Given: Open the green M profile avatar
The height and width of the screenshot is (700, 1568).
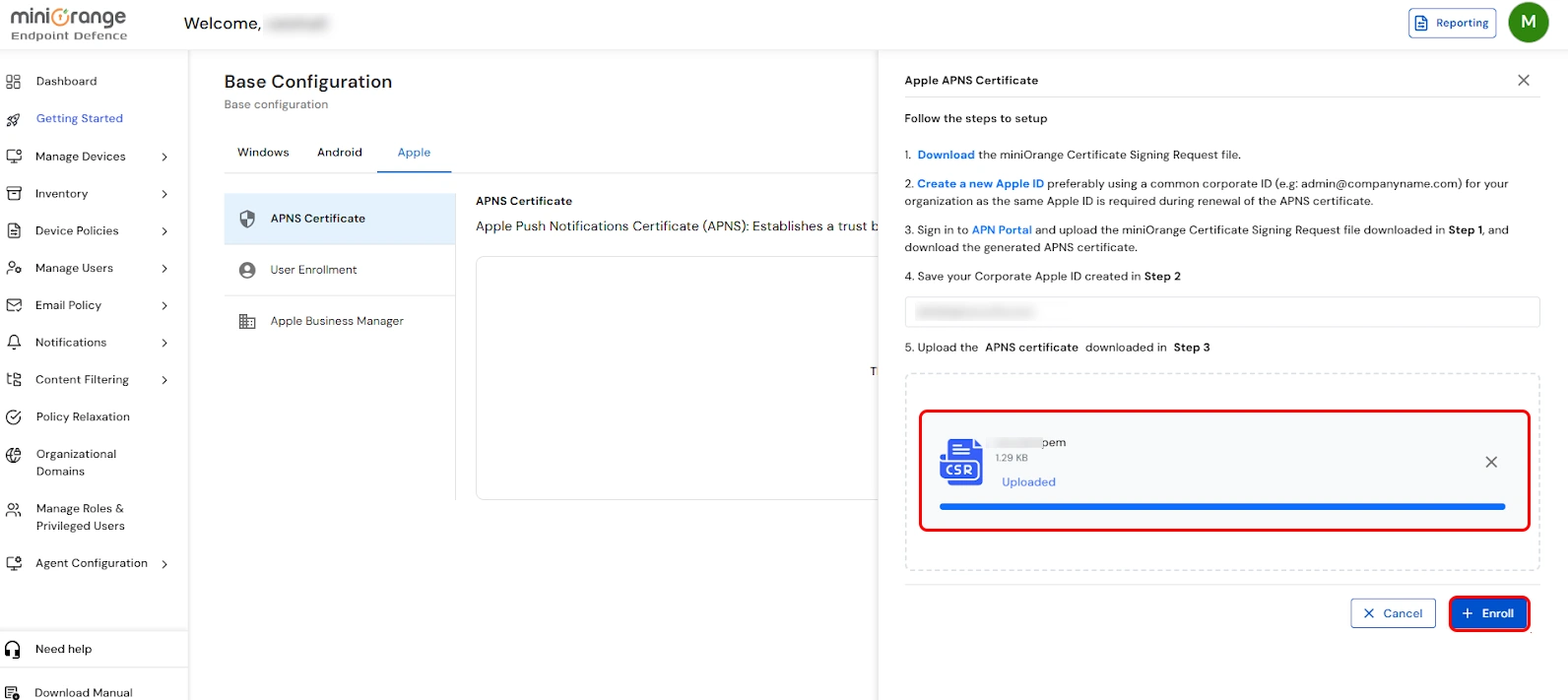Looking at the screenshot, I should 1529,23.
